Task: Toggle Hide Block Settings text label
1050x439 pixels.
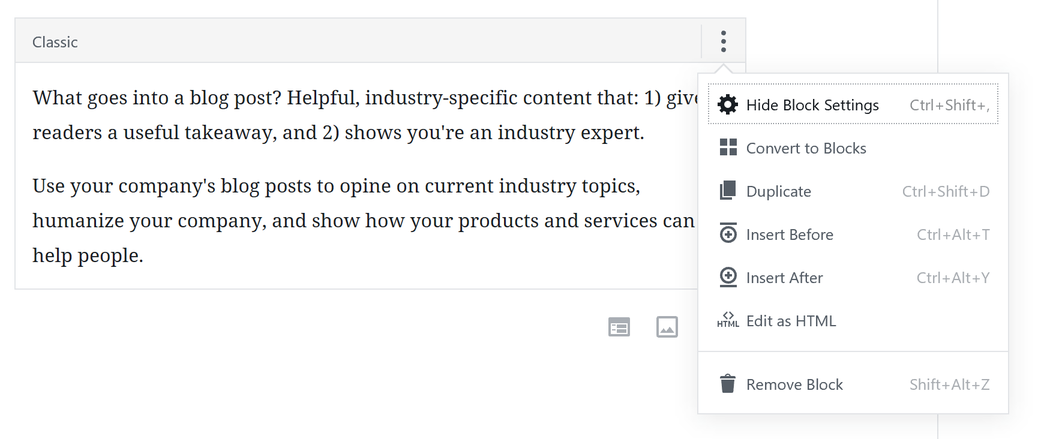Action: point(812,105)
